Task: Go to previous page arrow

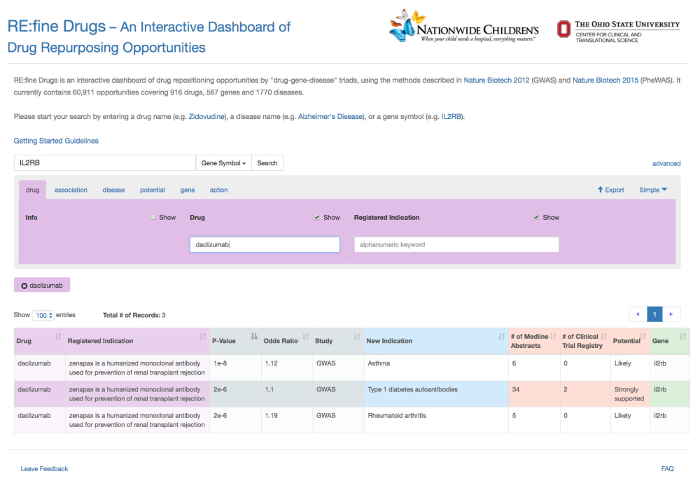Action: (638, 314)
